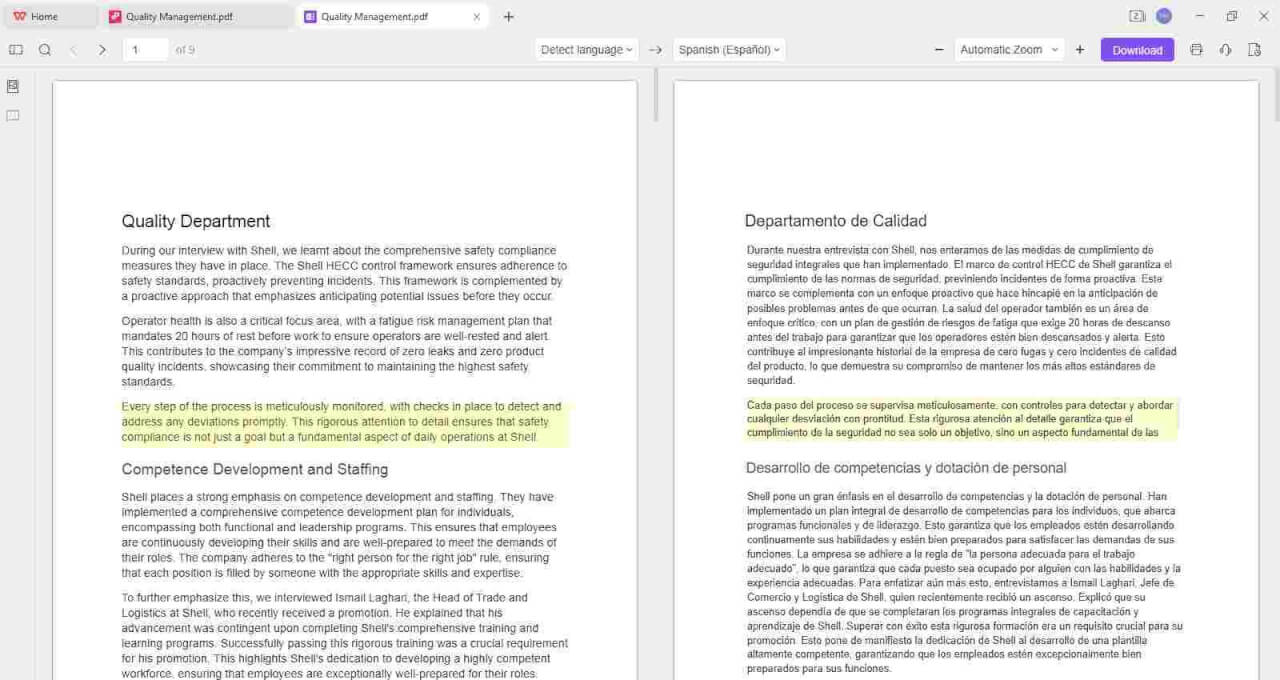This screenshot has height=680, width=1280.
Task: Toggle the sidebar panel visibility
Action: pyautogui.click(x=15, y=49)
